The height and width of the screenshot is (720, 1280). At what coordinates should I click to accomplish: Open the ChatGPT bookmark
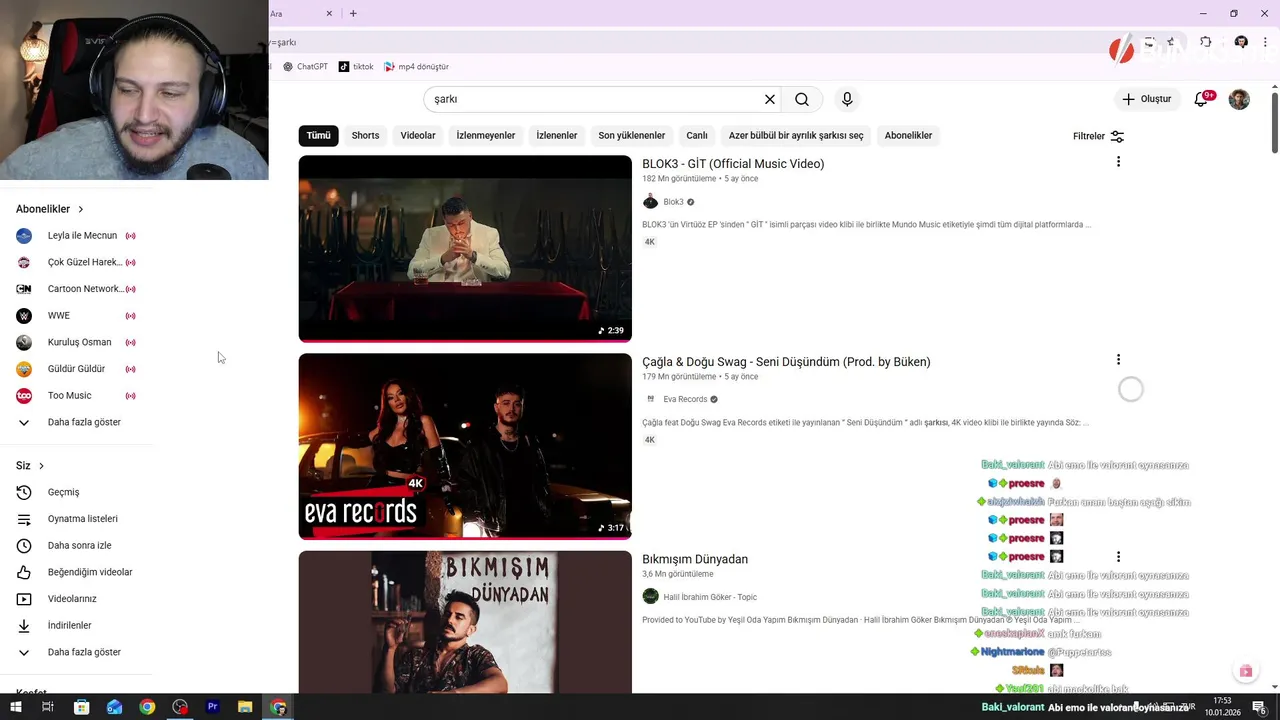pyautogui.click(x=305, y=66)
